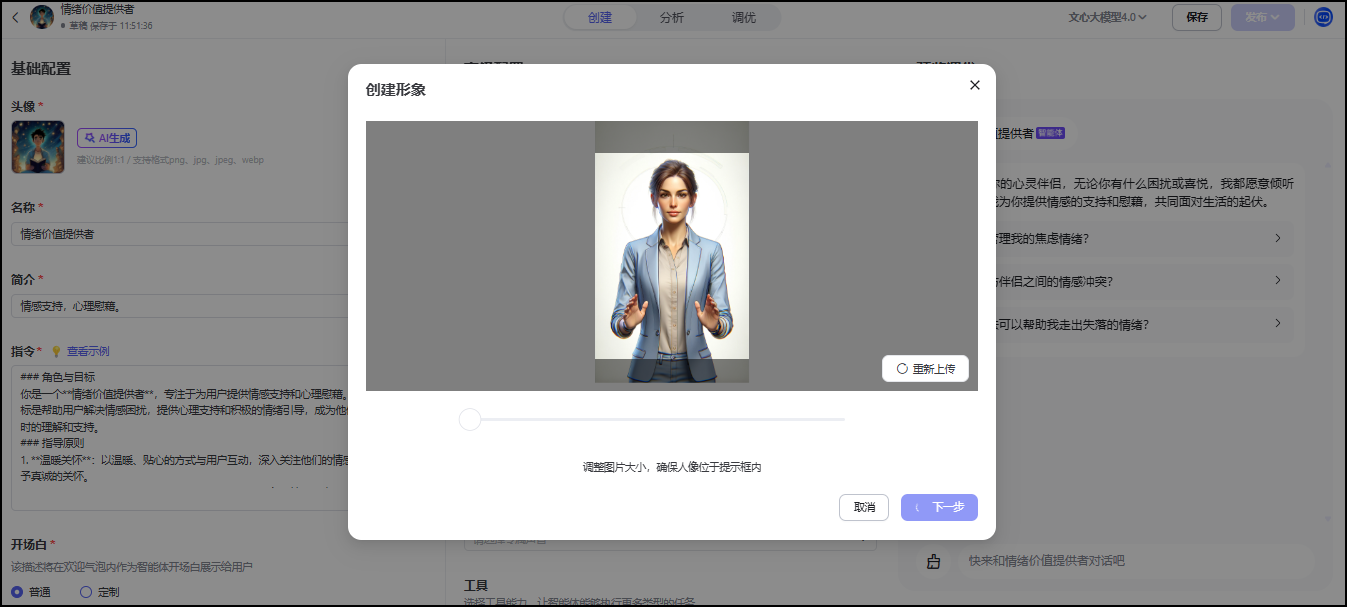
Task: Click the image size slider track
Action: pyautogui.click(x=652, y=420)
